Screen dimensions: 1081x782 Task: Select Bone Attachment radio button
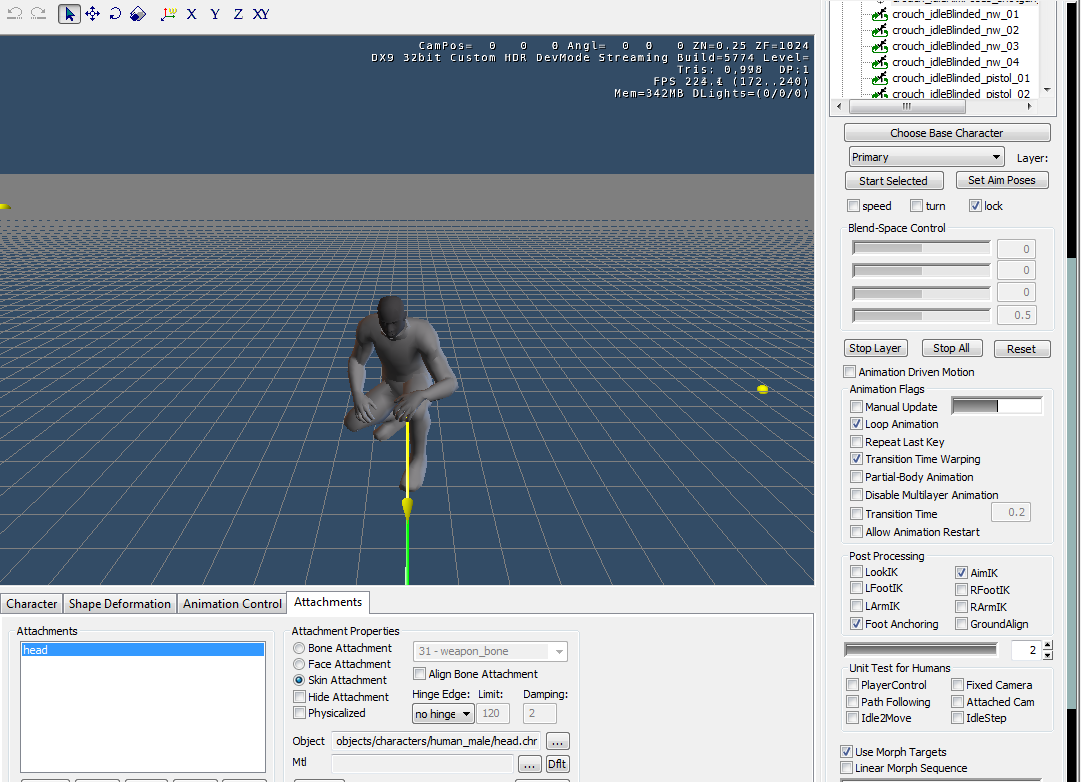299,648
